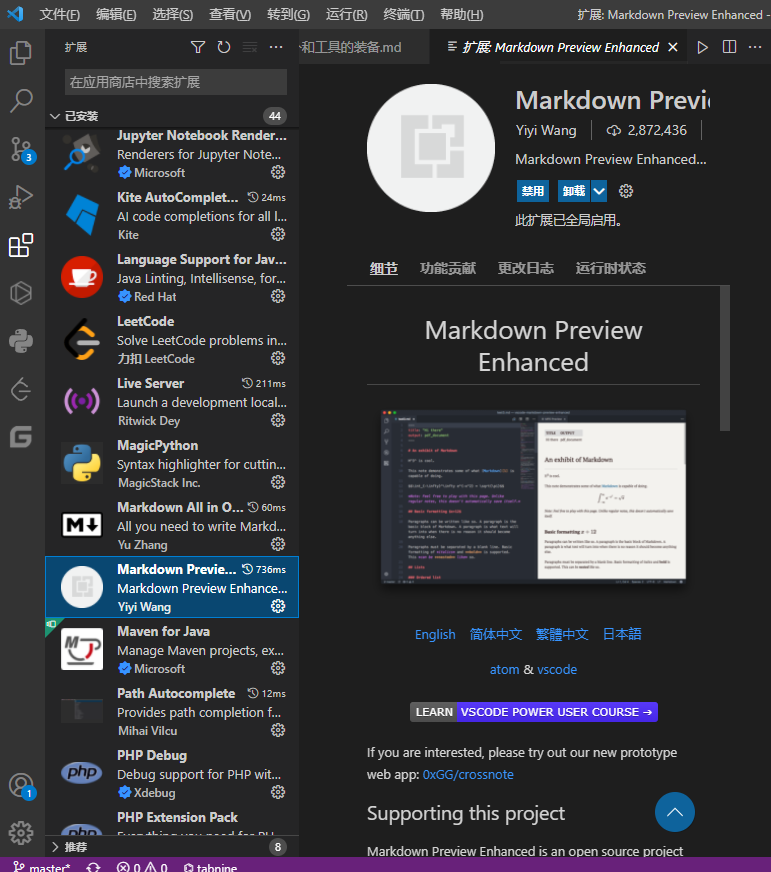
Task: Select the 细节 tab
Action: coord(384,269)
